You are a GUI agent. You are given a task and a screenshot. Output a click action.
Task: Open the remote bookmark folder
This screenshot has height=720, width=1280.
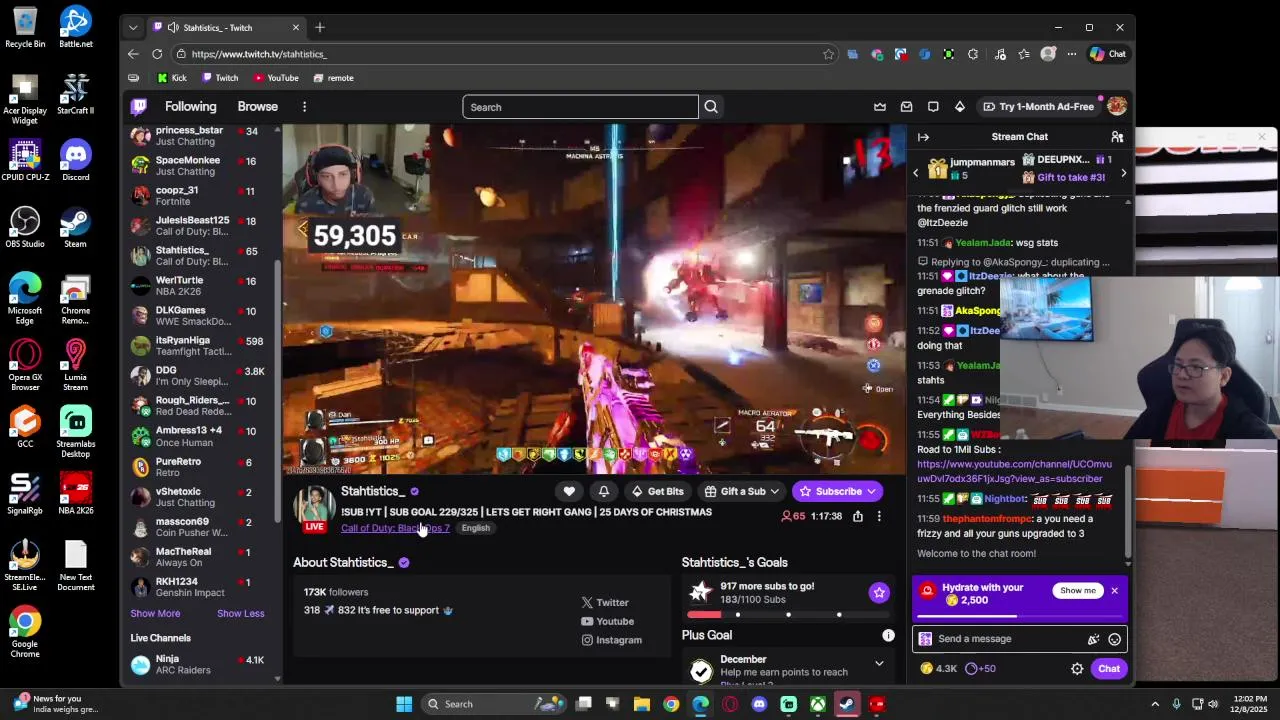pos(333,78)
